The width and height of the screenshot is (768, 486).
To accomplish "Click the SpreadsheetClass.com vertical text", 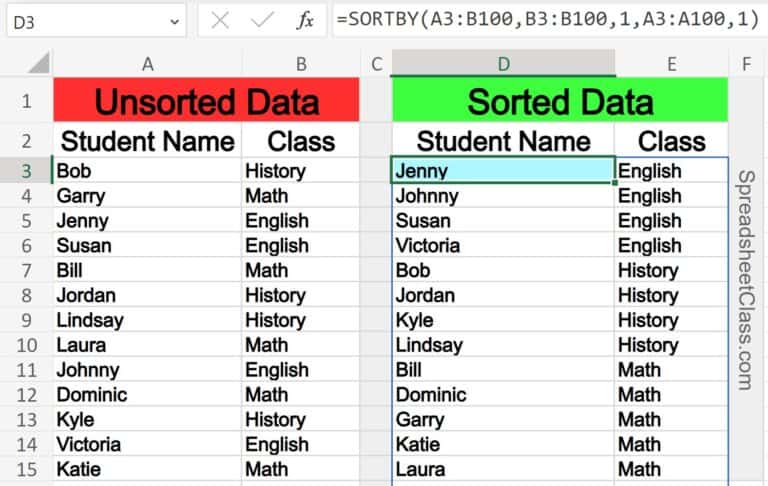I will [745, 280].
